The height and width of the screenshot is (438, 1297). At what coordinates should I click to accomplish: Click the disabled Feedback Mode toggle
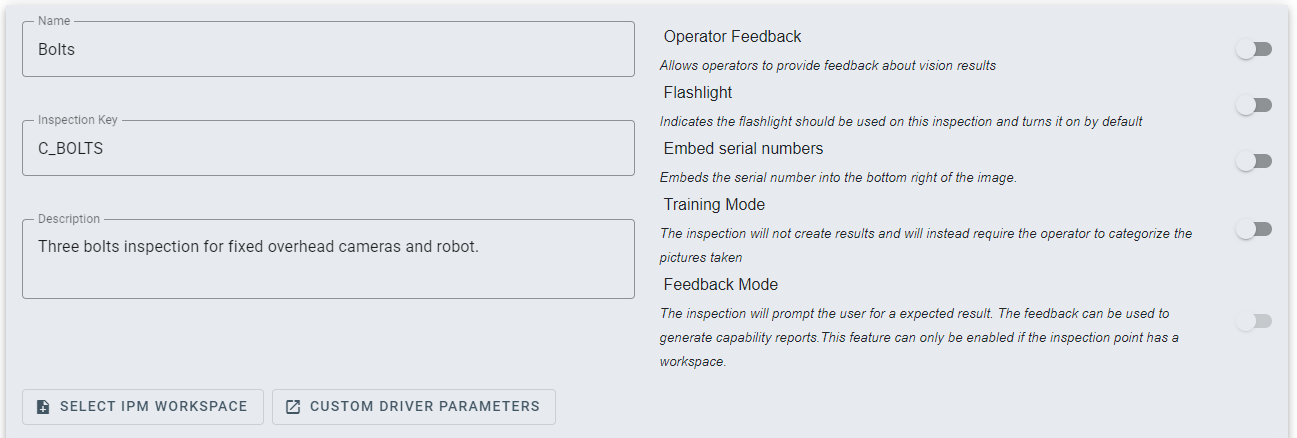click(1253, 321)
